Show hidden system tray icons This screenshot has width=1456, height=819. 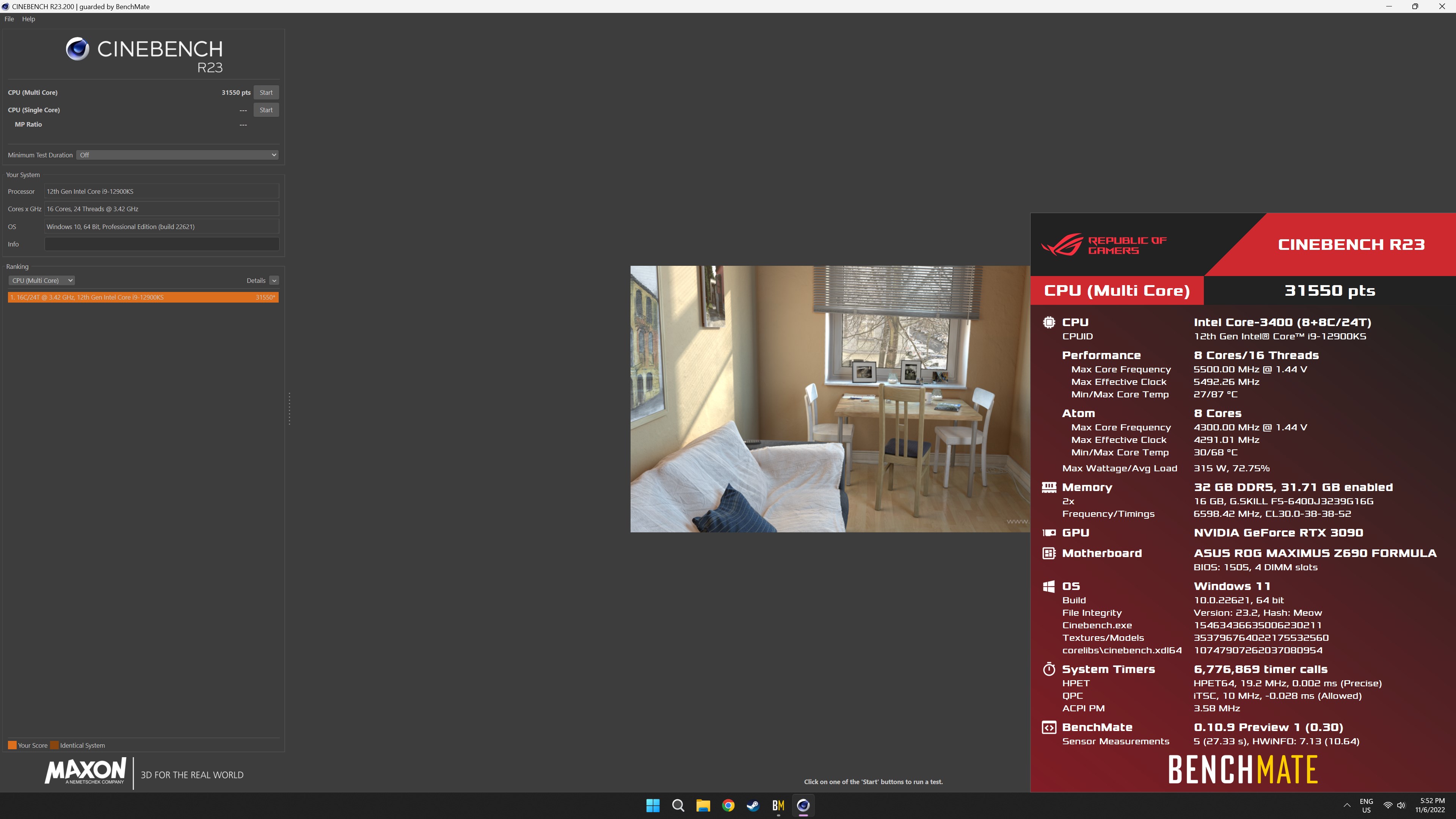click(x=1347, y=805)
